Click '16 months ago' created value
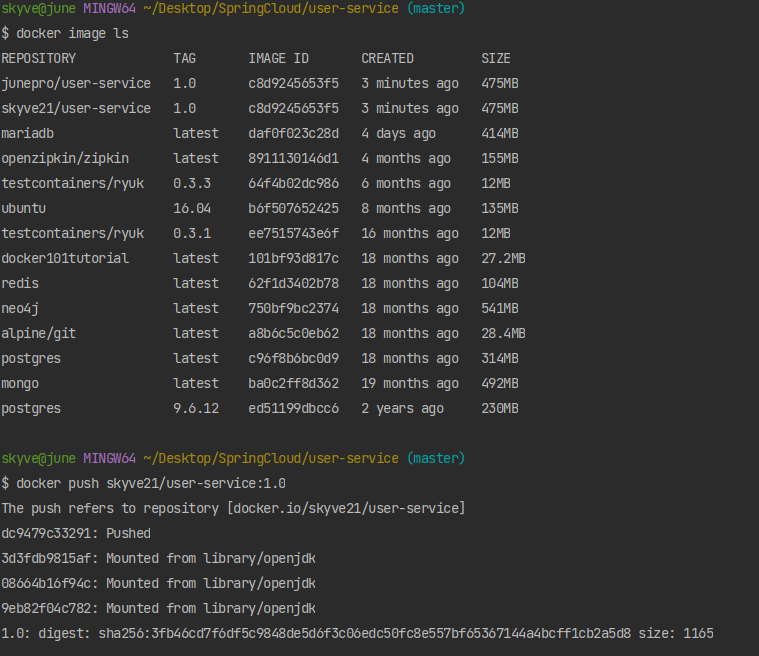The image size is (759, 656). pos(410,234)
